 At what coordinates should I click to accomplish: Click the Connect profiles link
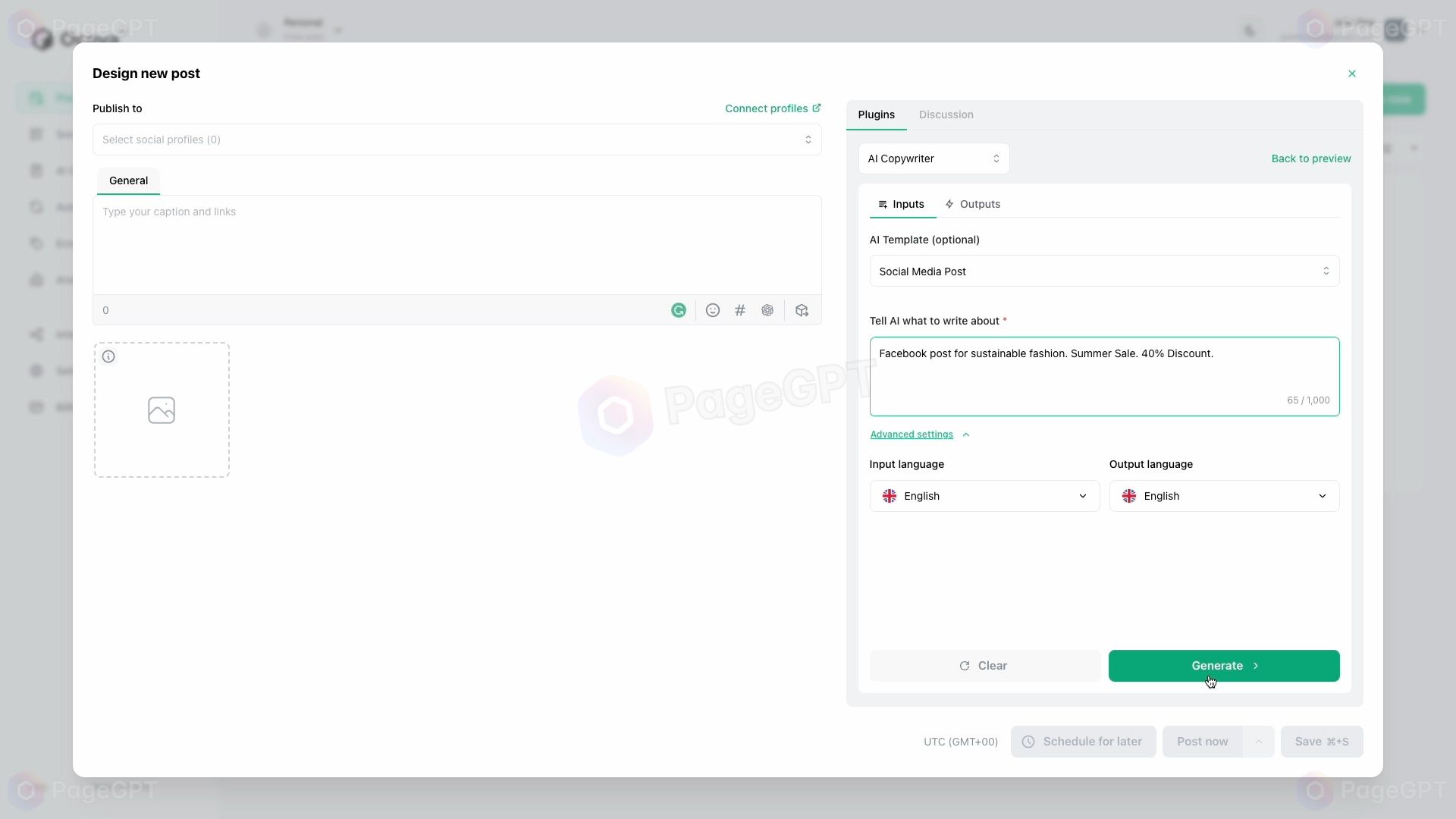pyautogui.click(x=773, y=108)
